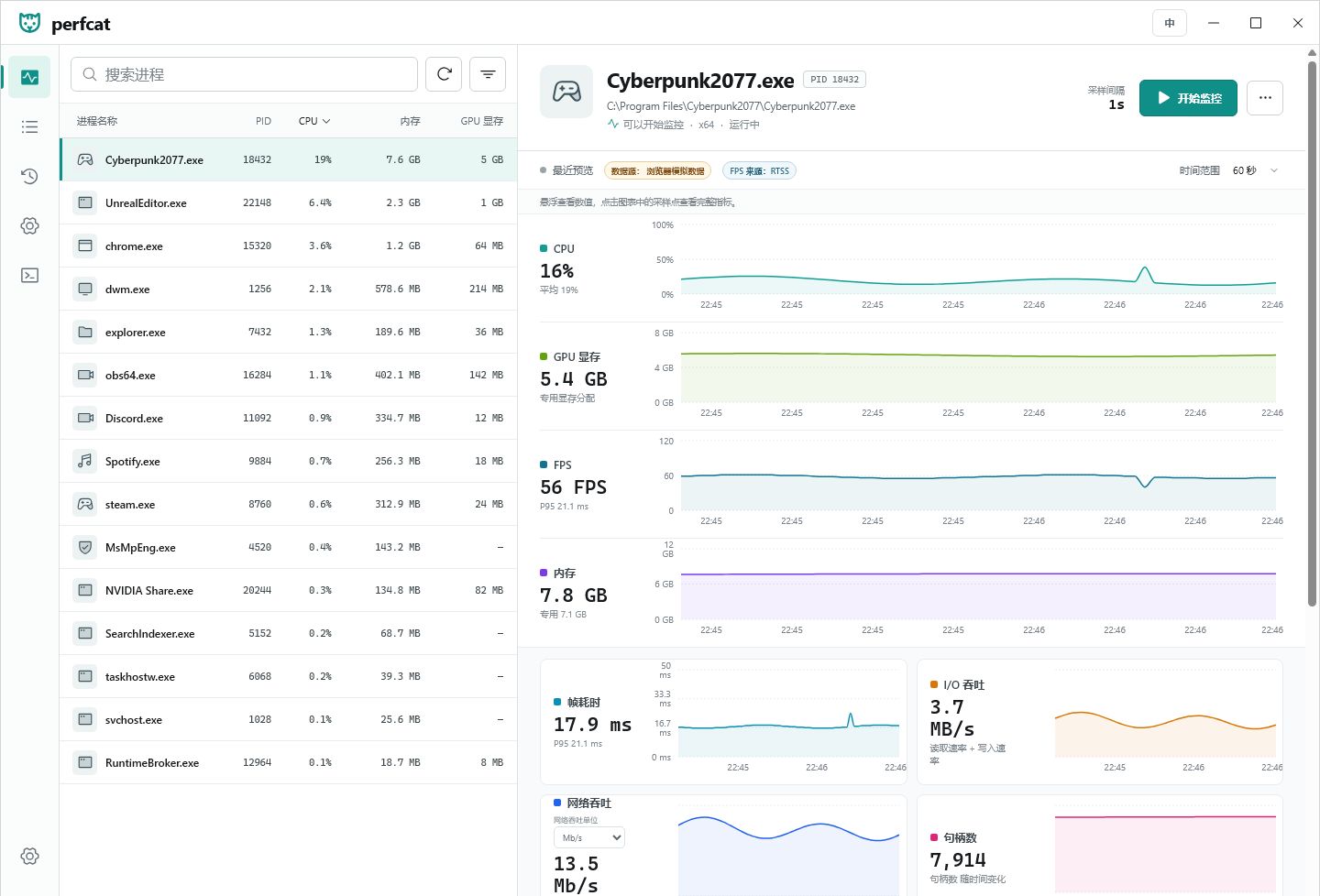The image size is (1320, 896).
Task: Click the 采样间隔 1s value
Action: coord(1116,104)
